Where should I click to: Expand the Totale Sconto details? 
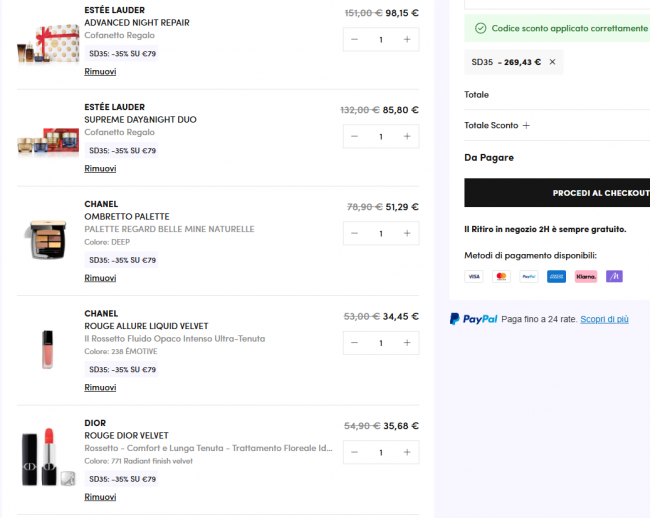526,125
